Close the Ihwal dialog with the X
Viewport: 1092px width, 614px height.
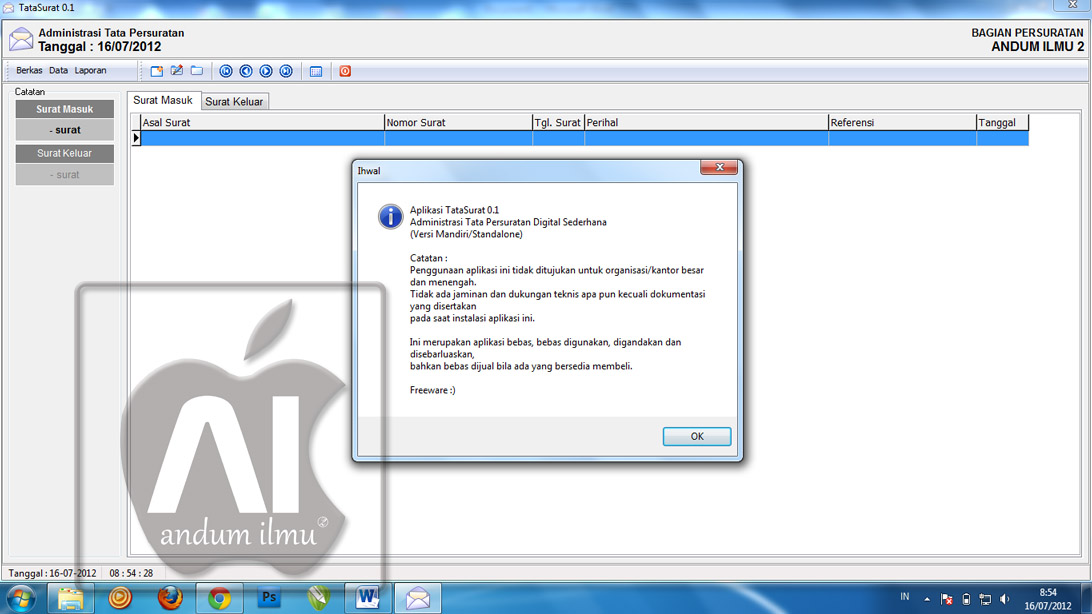[x=719, y=167]
